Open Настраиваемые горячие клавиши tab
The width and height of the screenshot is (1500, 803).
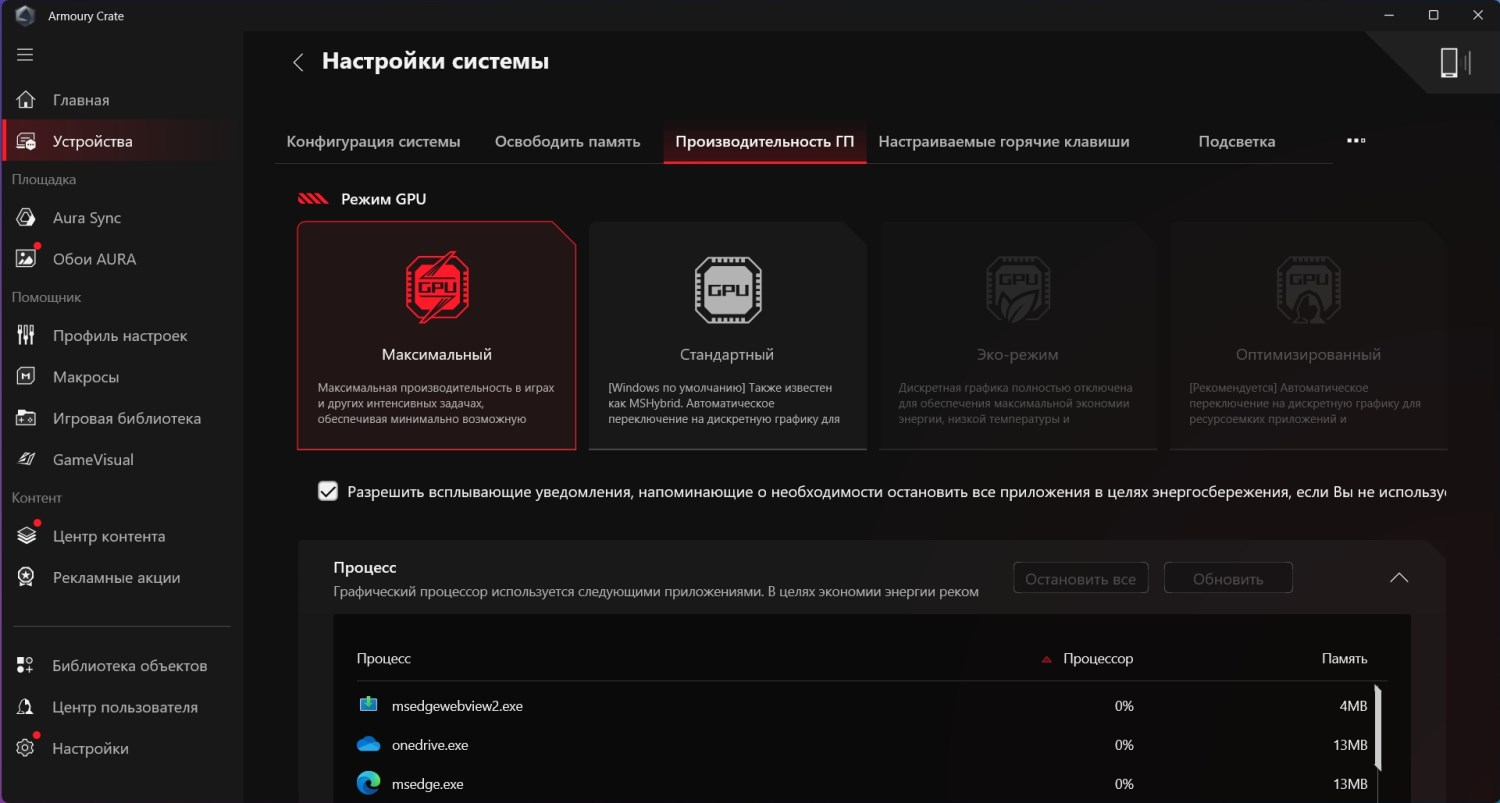(x=1004, y=142)
